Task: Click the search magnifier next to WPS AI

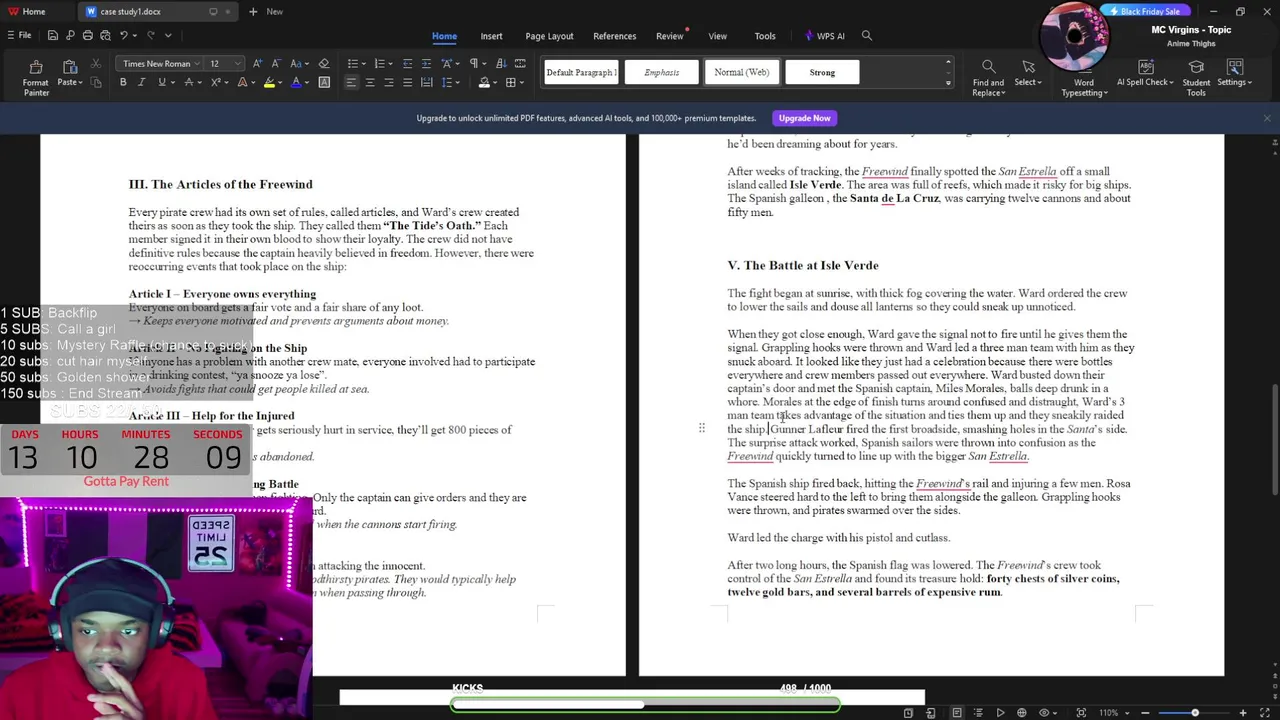Action: [x=867, y=36]
